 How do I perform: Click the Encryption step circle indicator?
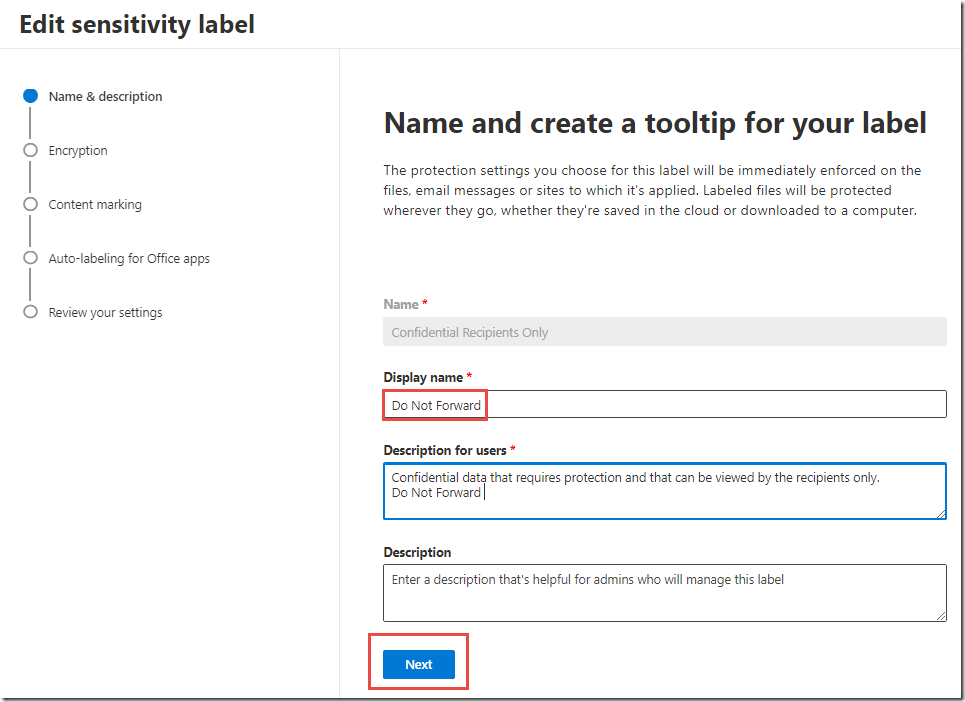pos(30,151)
